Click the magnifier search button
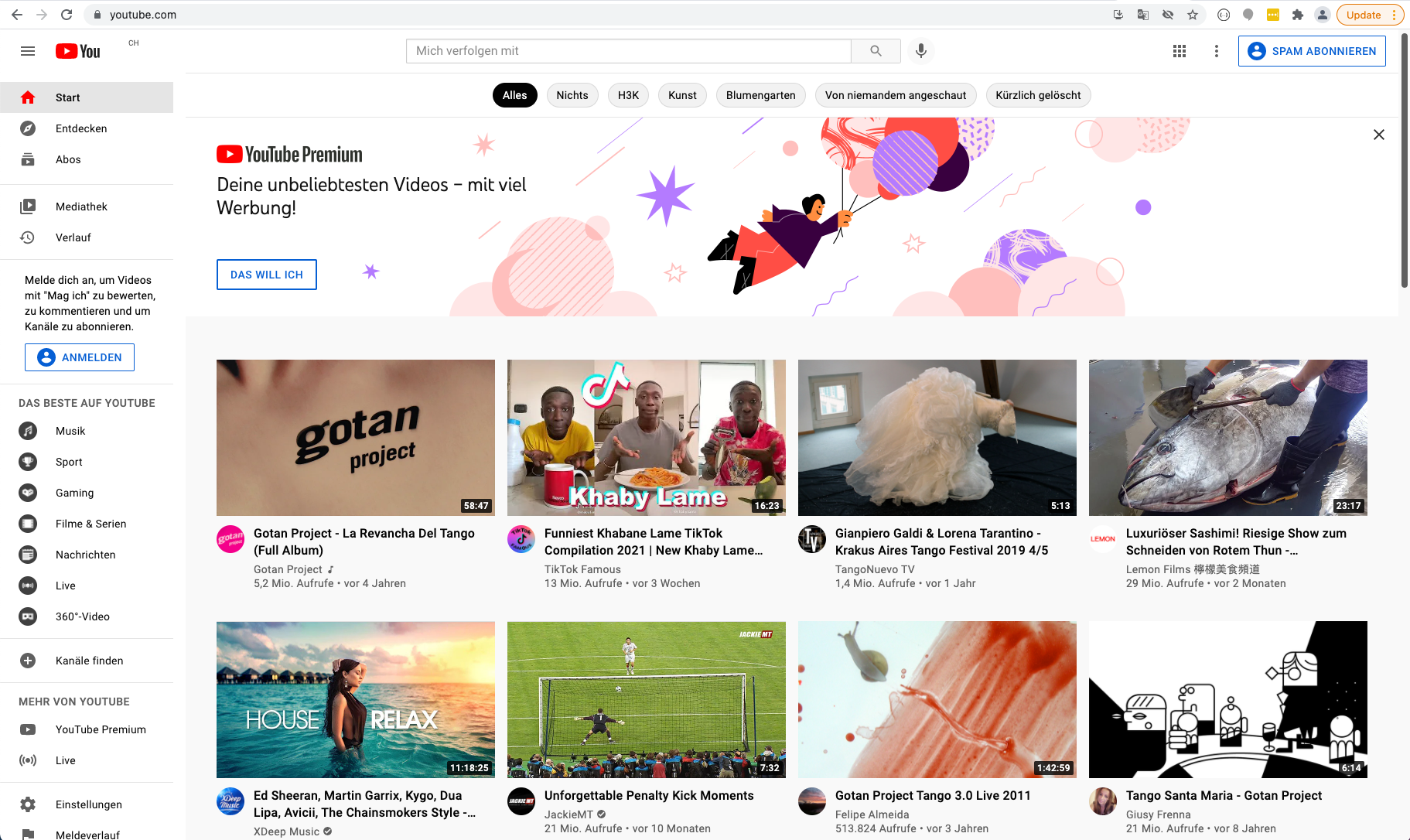Screen dimensions: 1410x840 876,51
